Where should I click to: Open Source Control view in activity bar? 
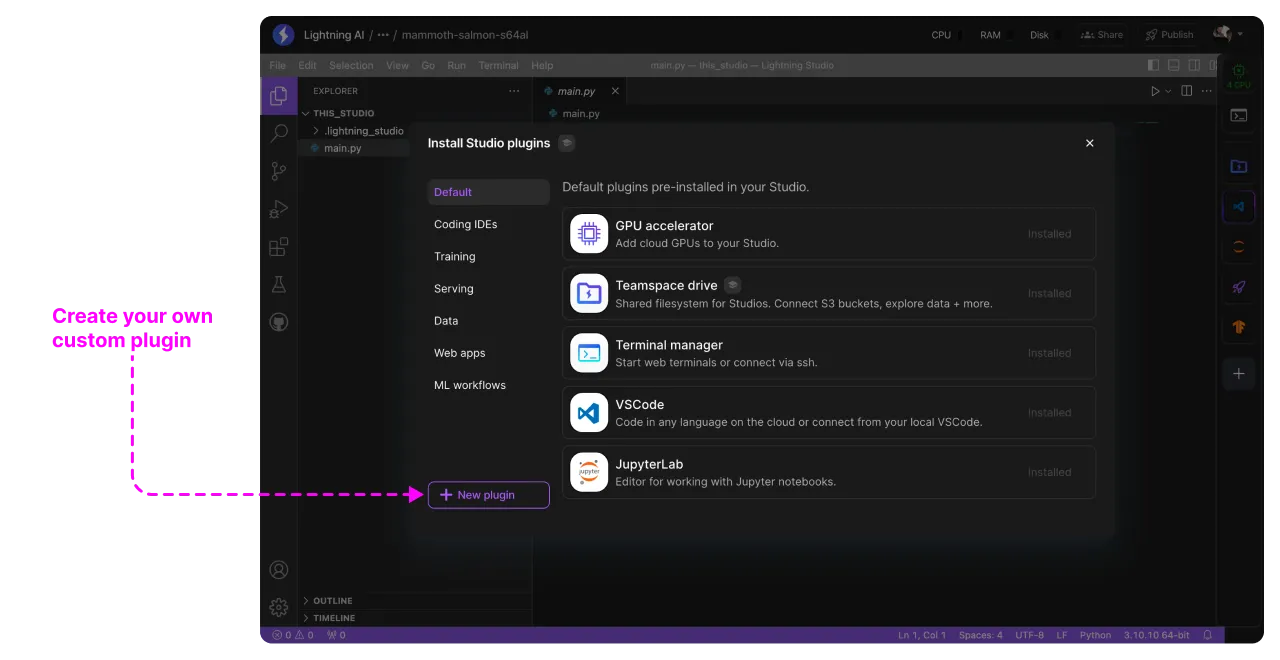point(279,171)
